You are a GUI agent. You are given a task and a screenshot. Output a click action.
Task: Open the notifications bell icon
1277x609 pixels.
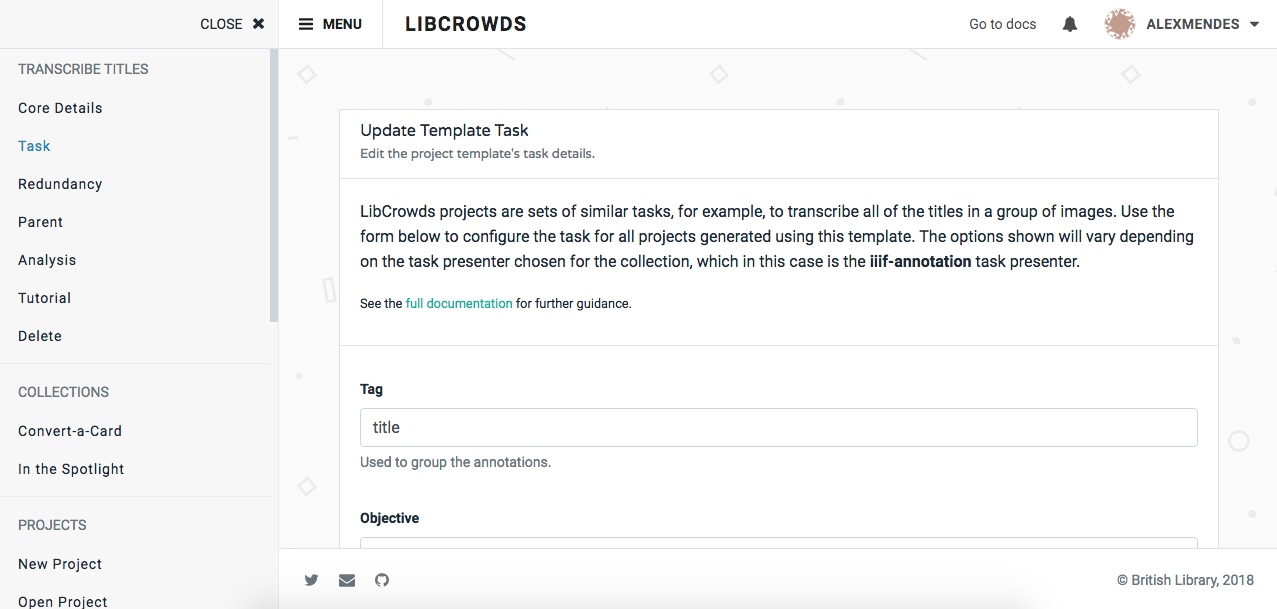[1069, 23]
